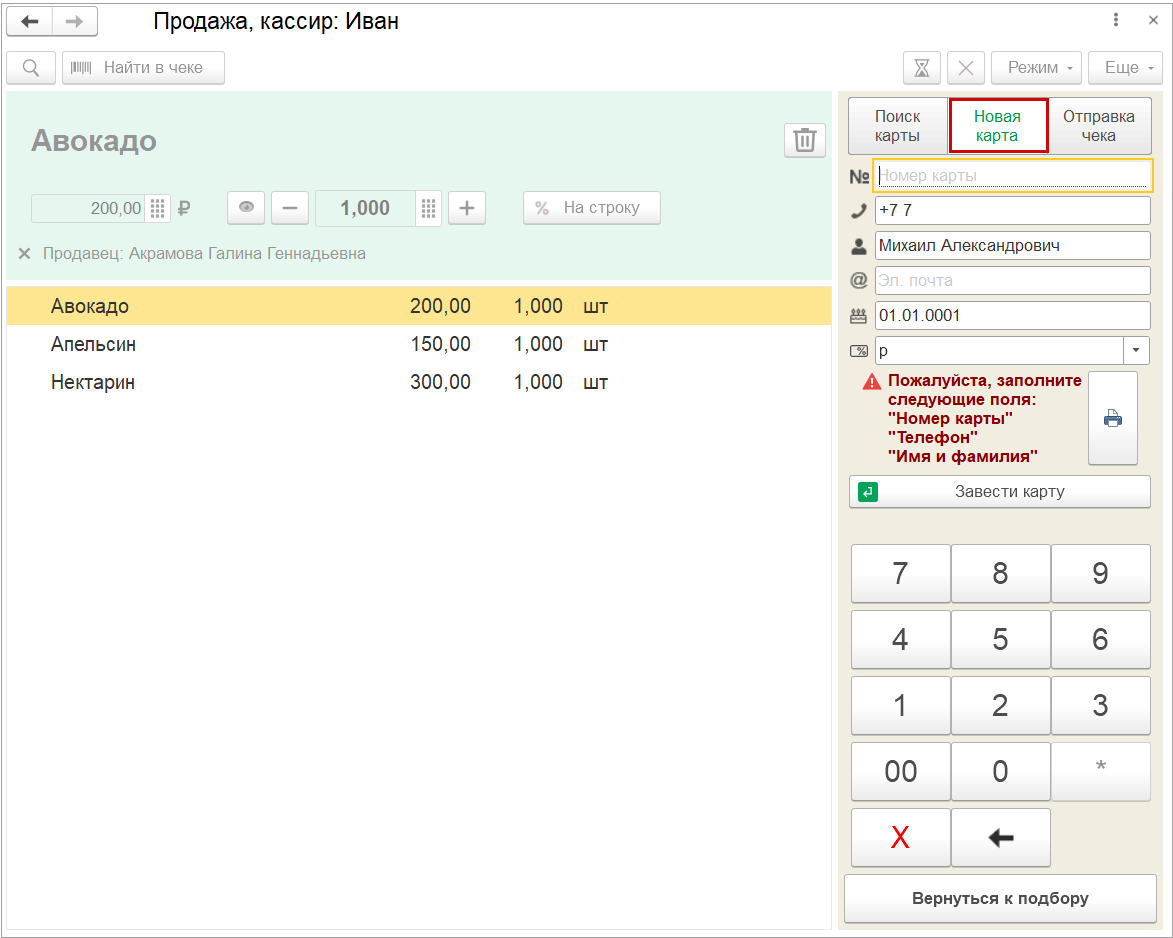Click the birthday field 01.01.0001

tap(1013, 316)
